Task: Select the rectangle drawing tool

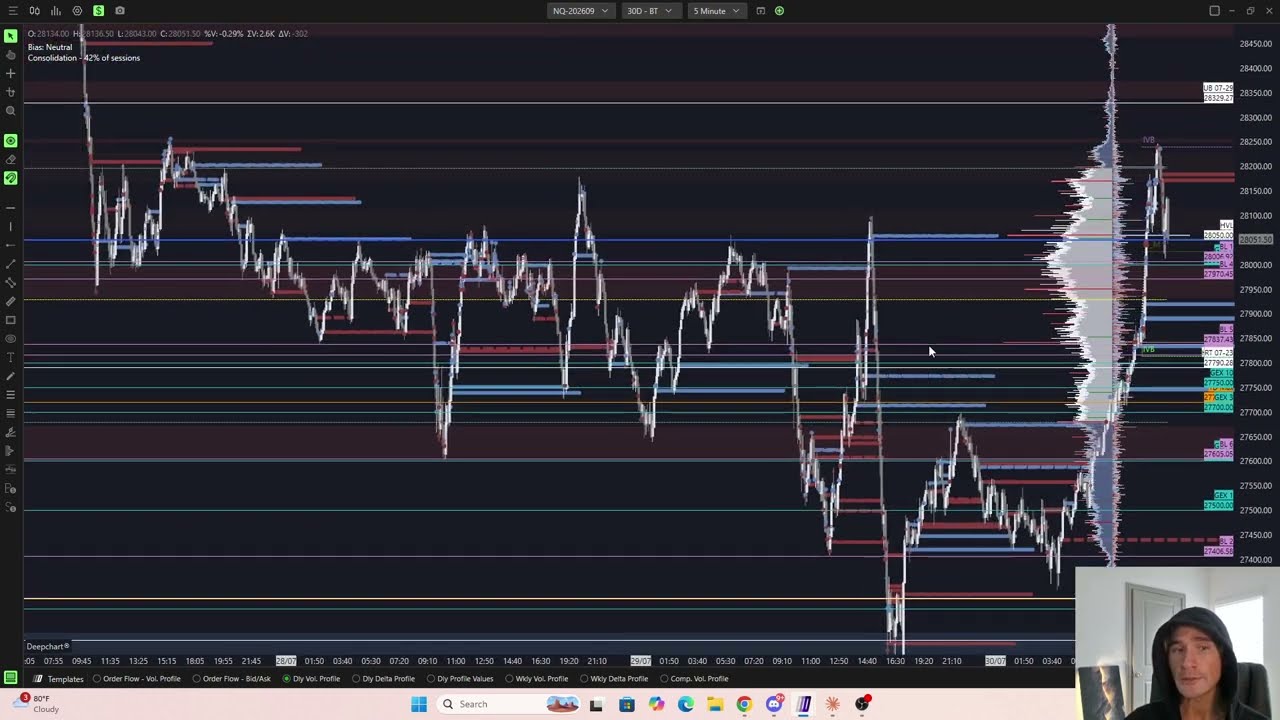Action: coord(11,320)
